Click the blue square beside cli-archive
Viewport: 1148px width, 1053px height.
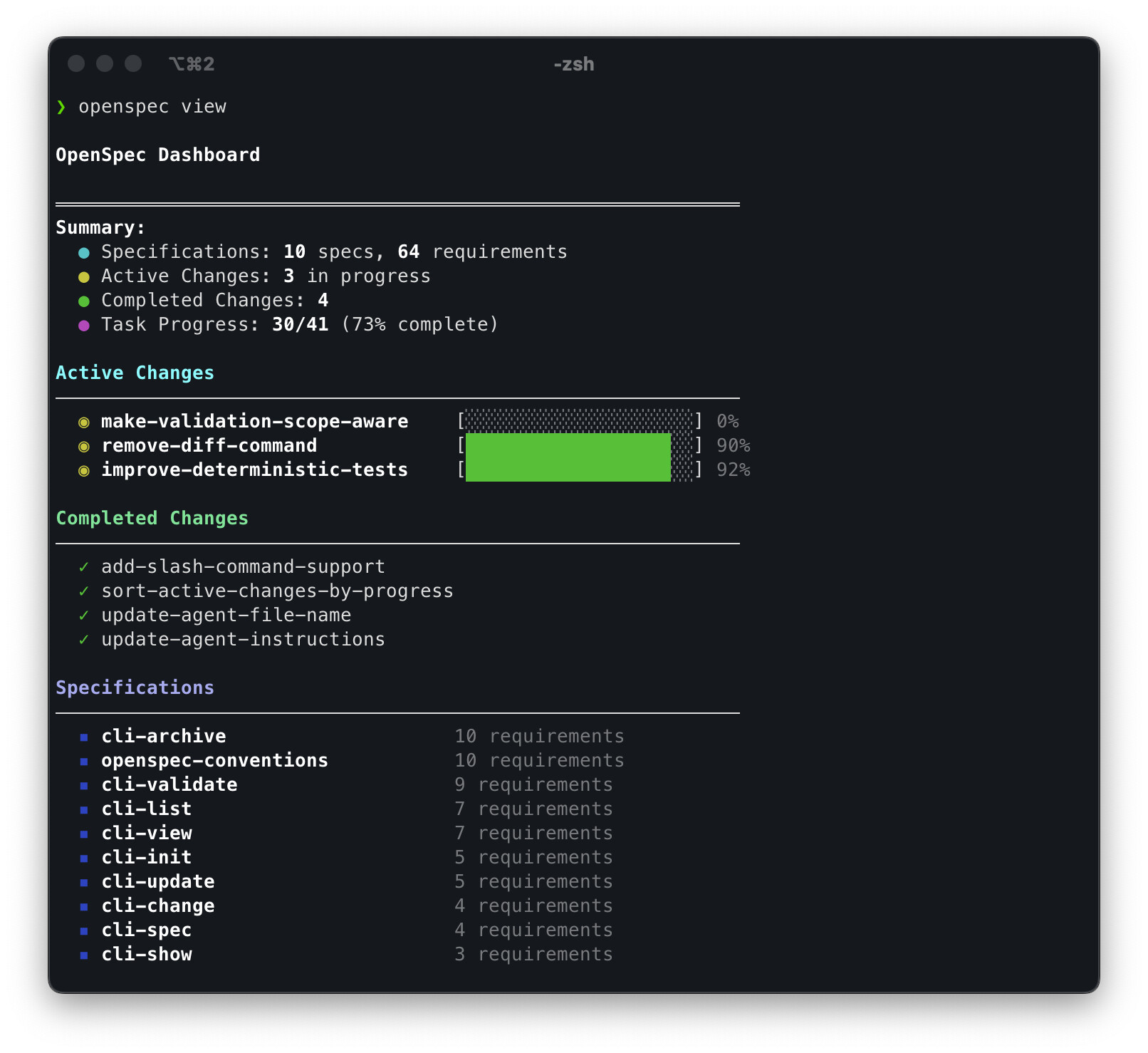pos(84,737)
